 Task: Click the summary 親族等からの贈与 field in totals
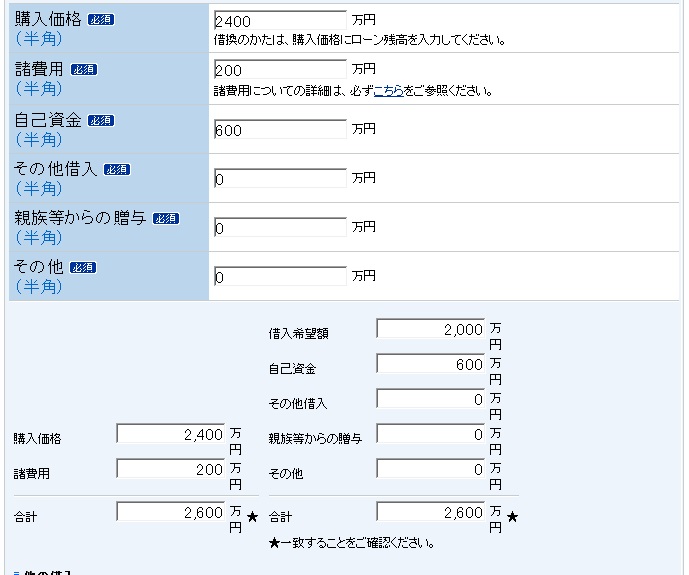(431, 434)
